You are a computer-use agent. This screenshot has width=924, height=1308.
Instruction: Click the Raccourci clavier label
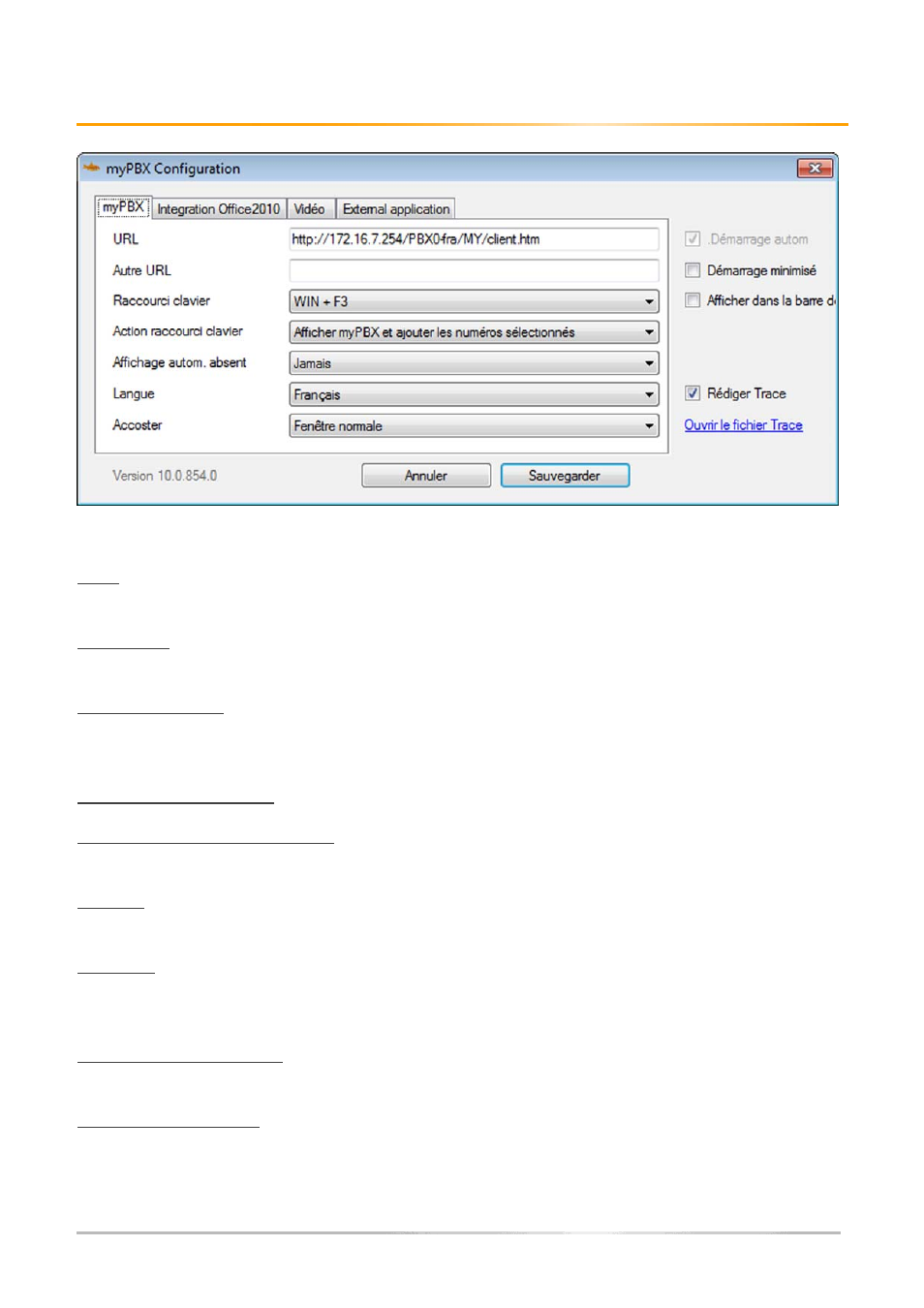pos(161,300)
